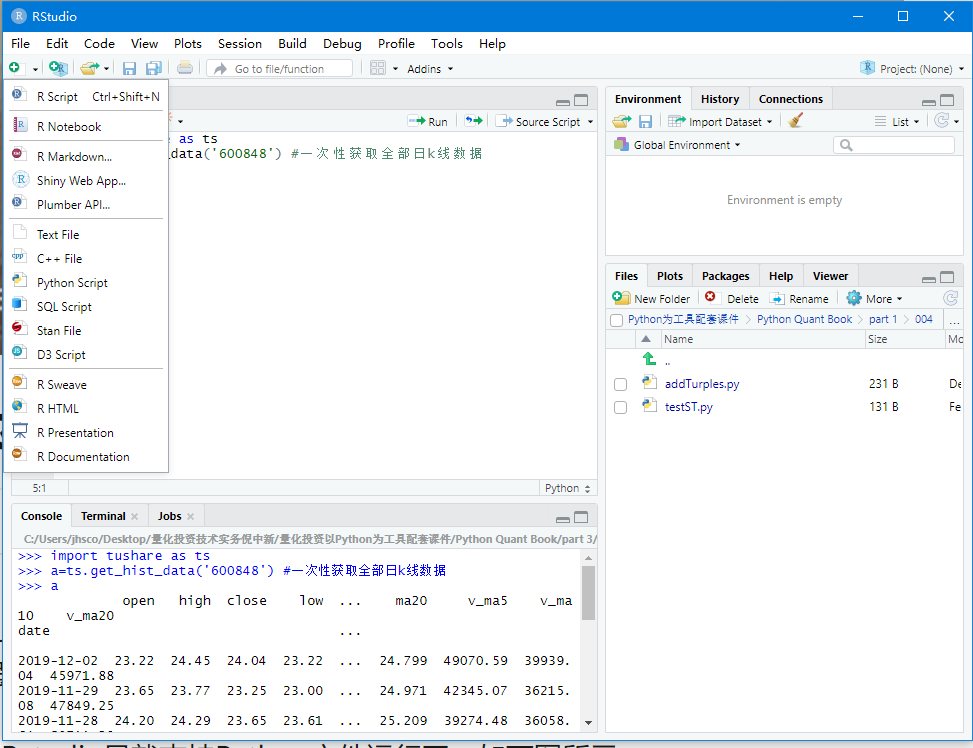Click the Re-run previous code icon
The height and width of the screenshot is (748, 973).
473,121
